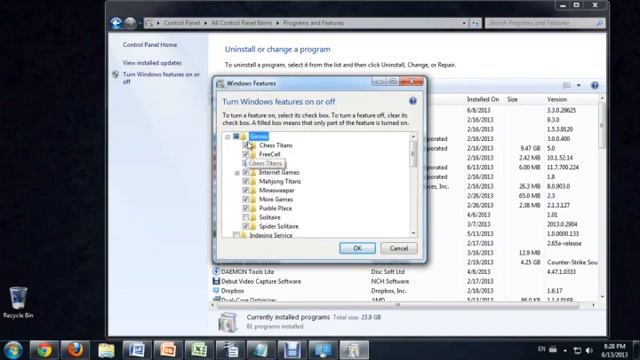
Task: Uncheck the Mahjong Titans checkbox
Action: pos(245,181)
